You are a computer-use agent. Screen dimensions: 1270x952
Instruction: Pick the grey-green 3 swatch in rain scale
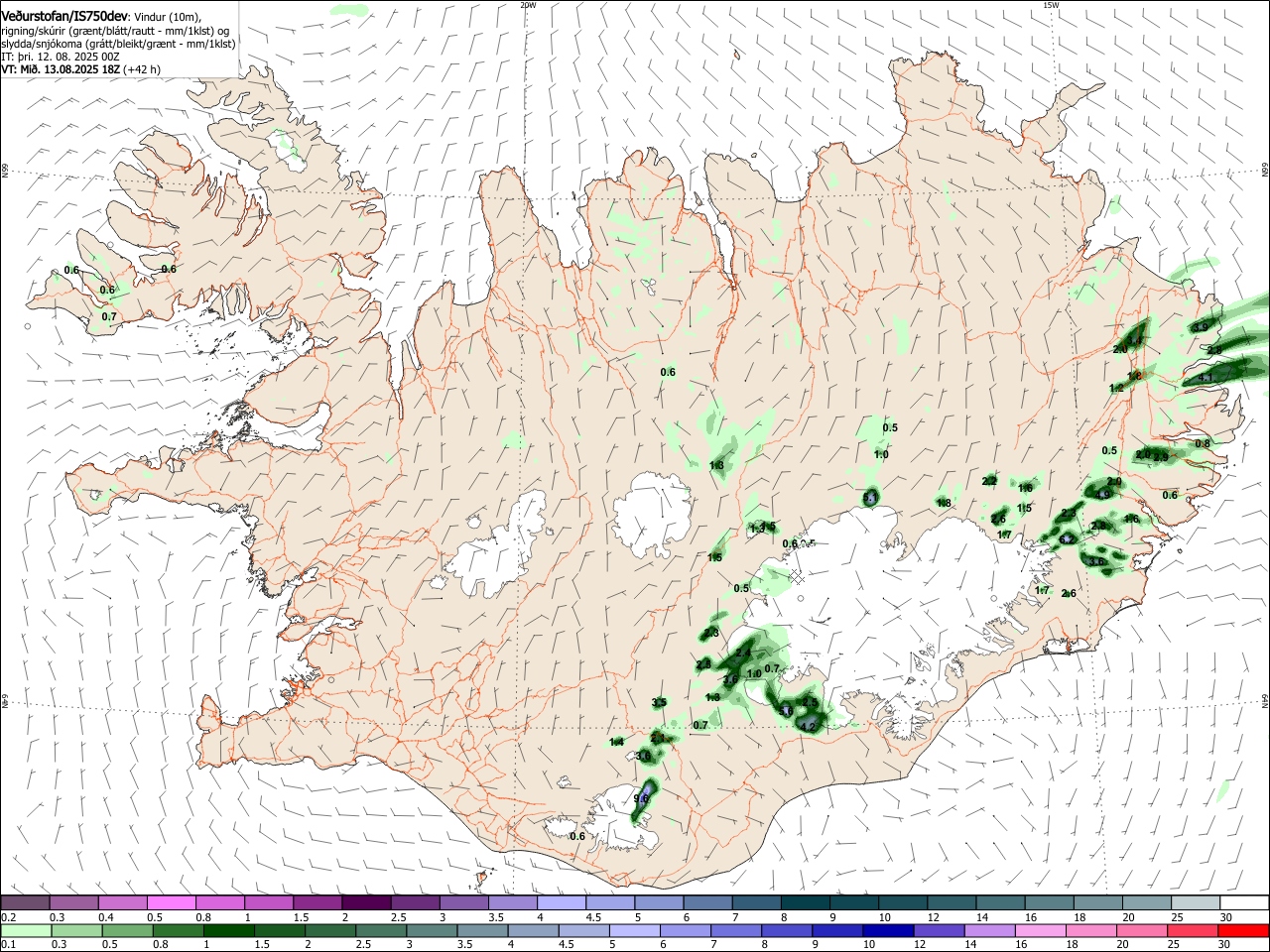(x=431, y=930)
